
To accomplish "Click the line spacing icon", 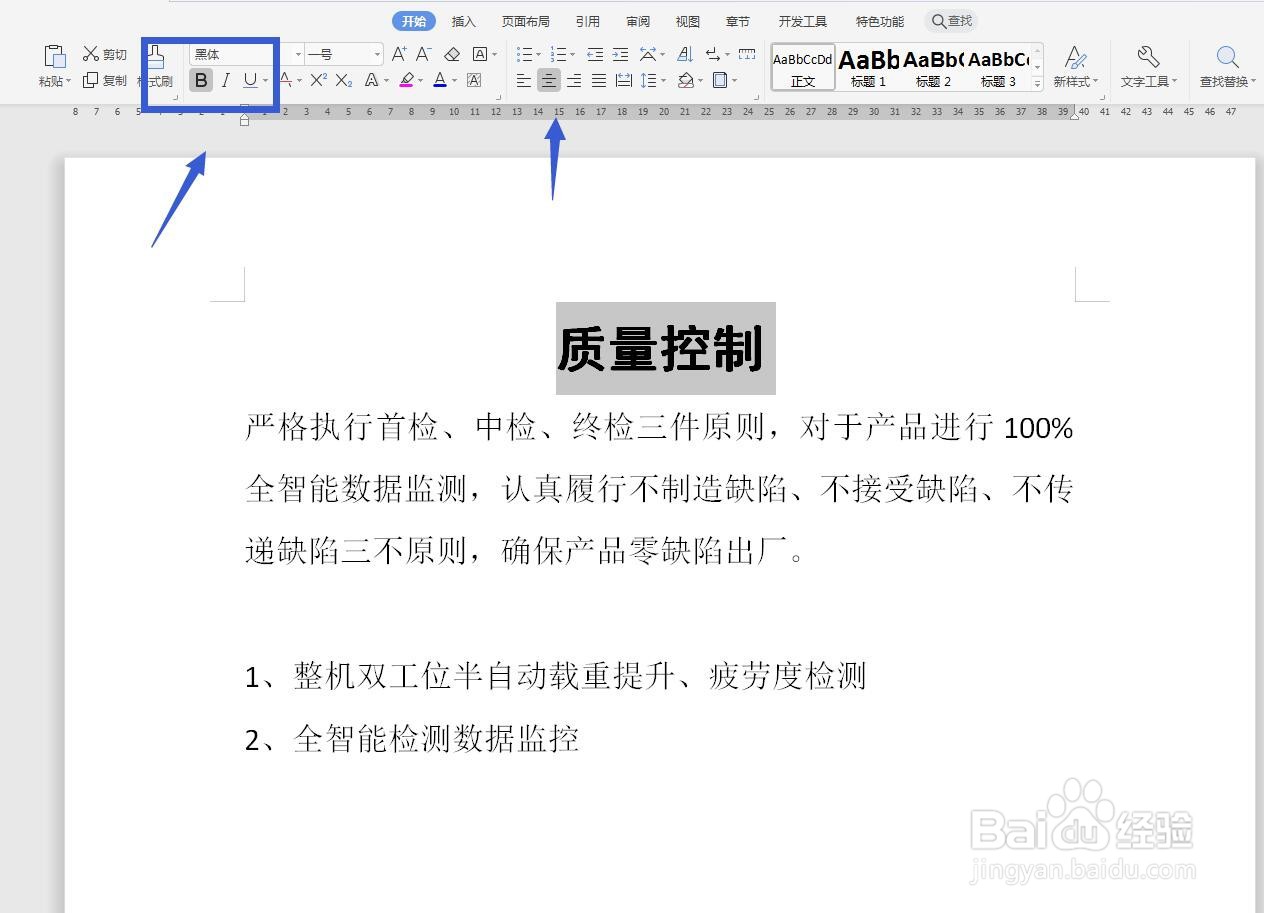I will [x=648, y=80].
